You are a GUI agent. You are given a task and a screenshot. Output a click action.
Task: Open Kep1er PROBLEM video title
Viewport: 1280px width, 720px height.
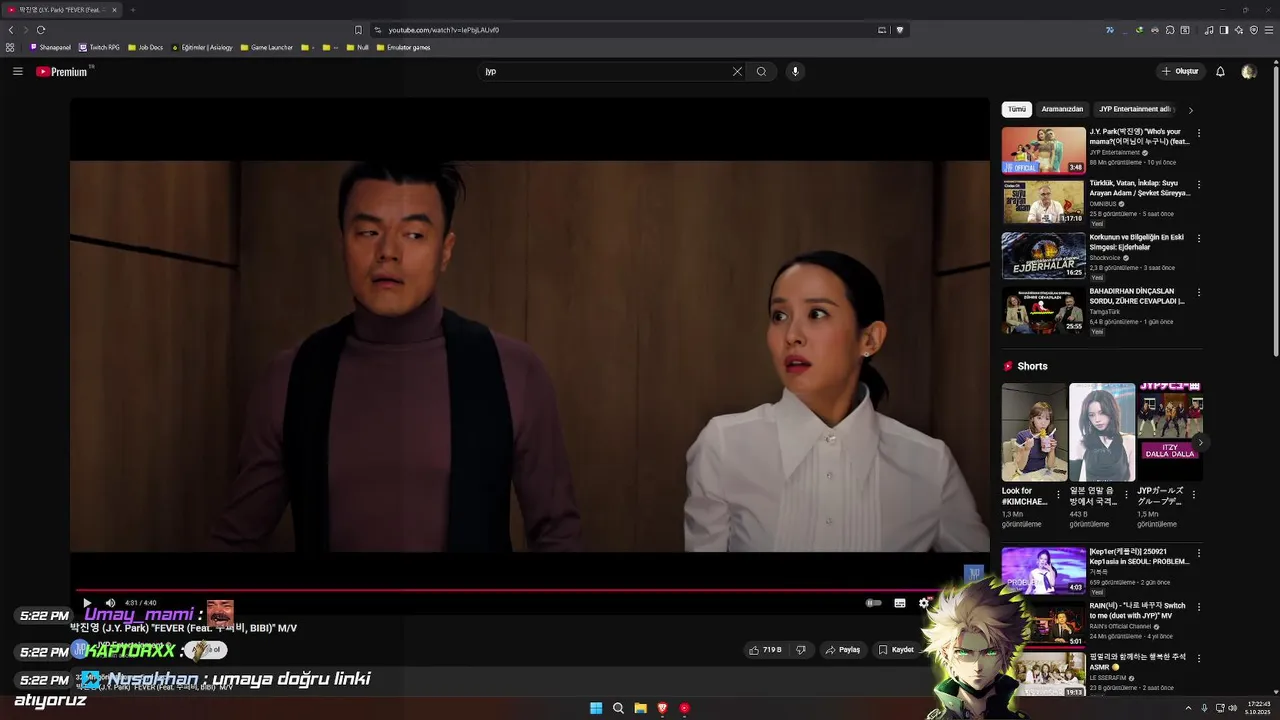1139,556
